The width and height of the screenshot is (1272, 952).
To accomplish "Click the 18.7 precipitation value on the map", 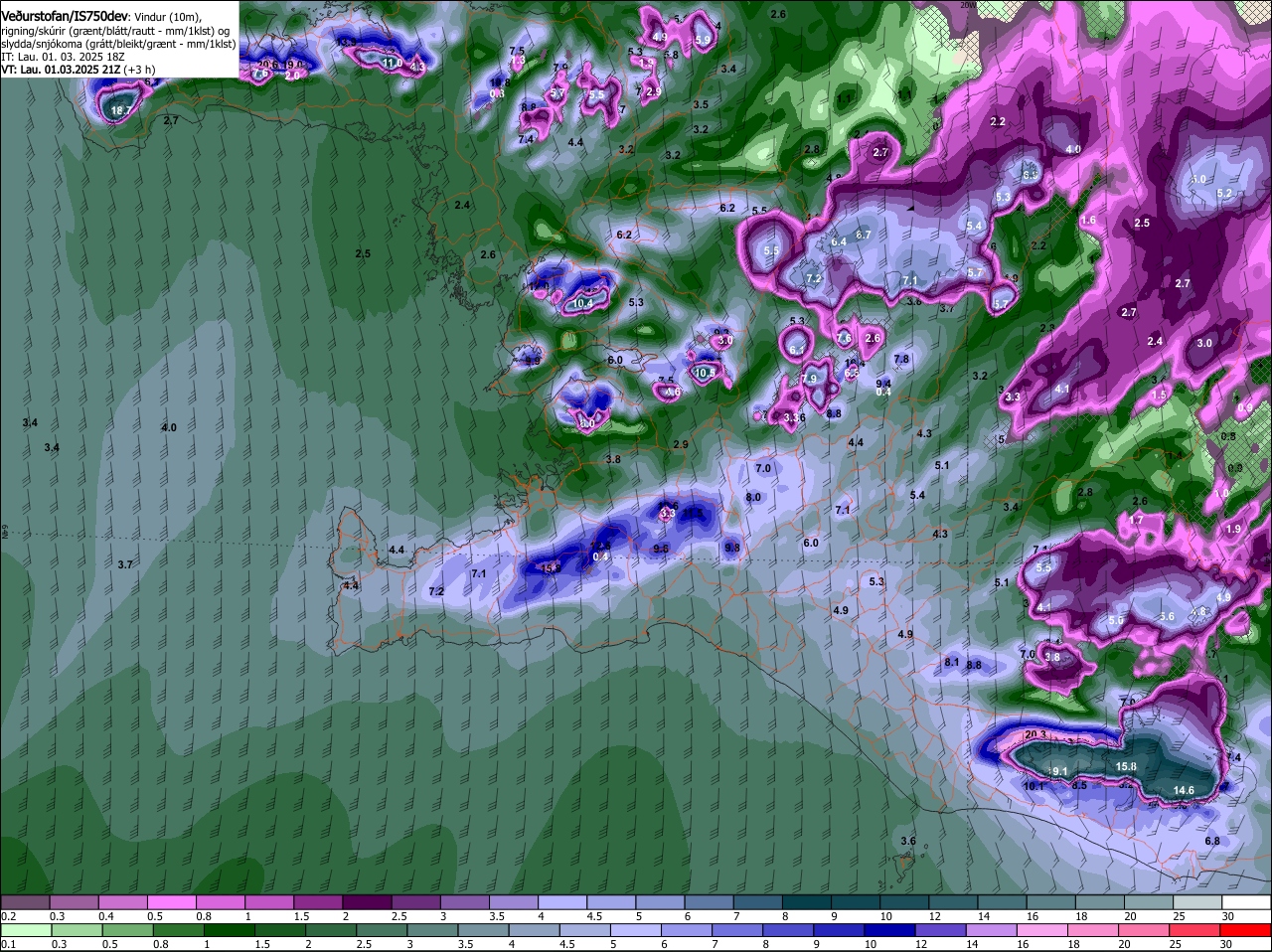I will pos(121,111).
